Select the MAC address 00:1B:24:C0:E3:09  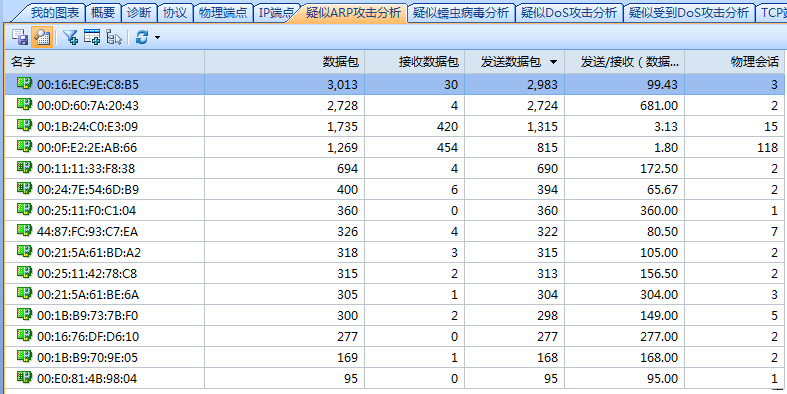(87, 127)
